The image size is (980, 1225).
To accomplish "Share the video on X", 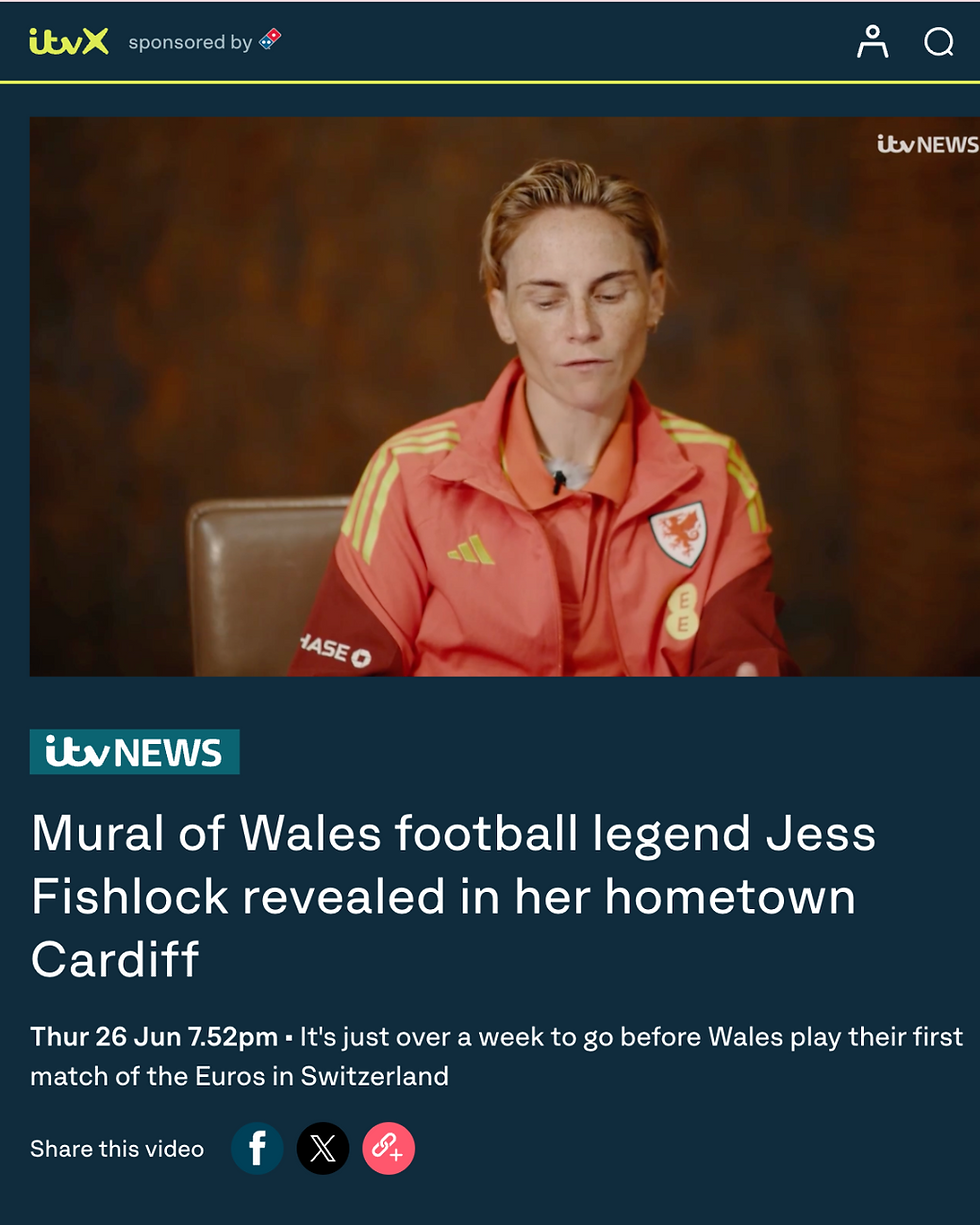I will click(x=323, y=1148).
